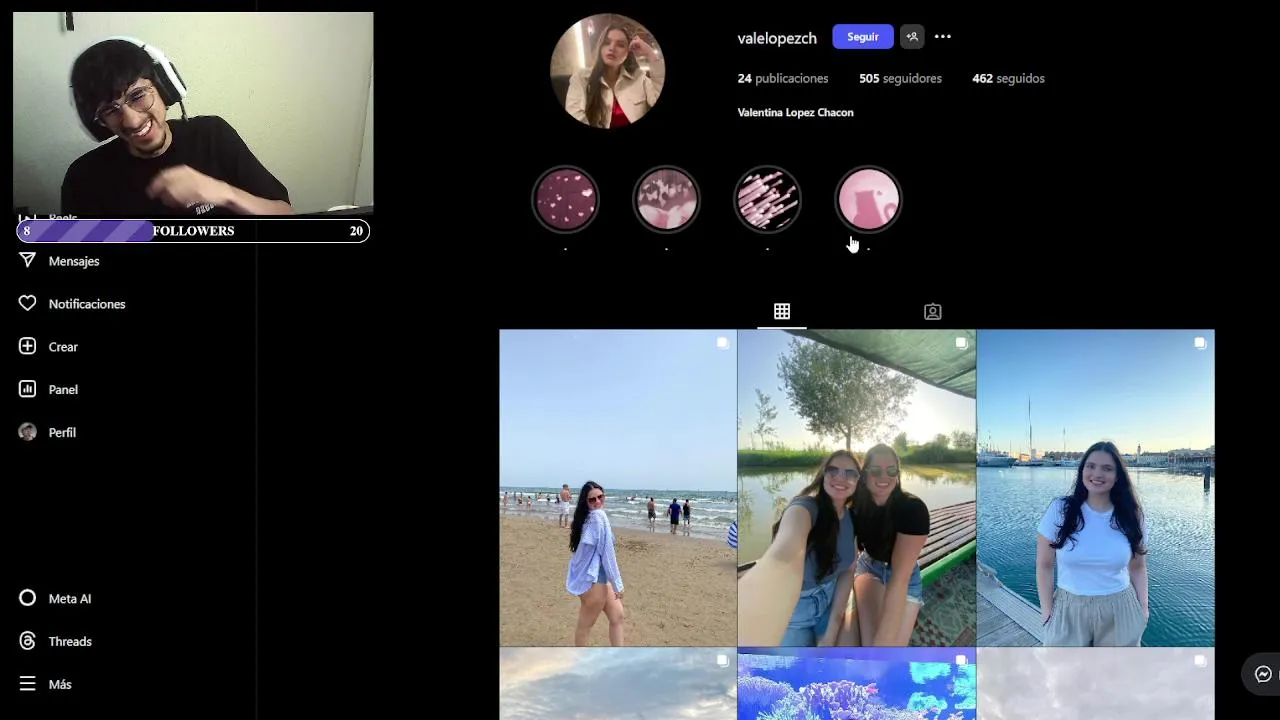Viewport: 1280px width, 720px height.
Task: Open the Panel dashboard icon
Action: [x=27, y=390]
